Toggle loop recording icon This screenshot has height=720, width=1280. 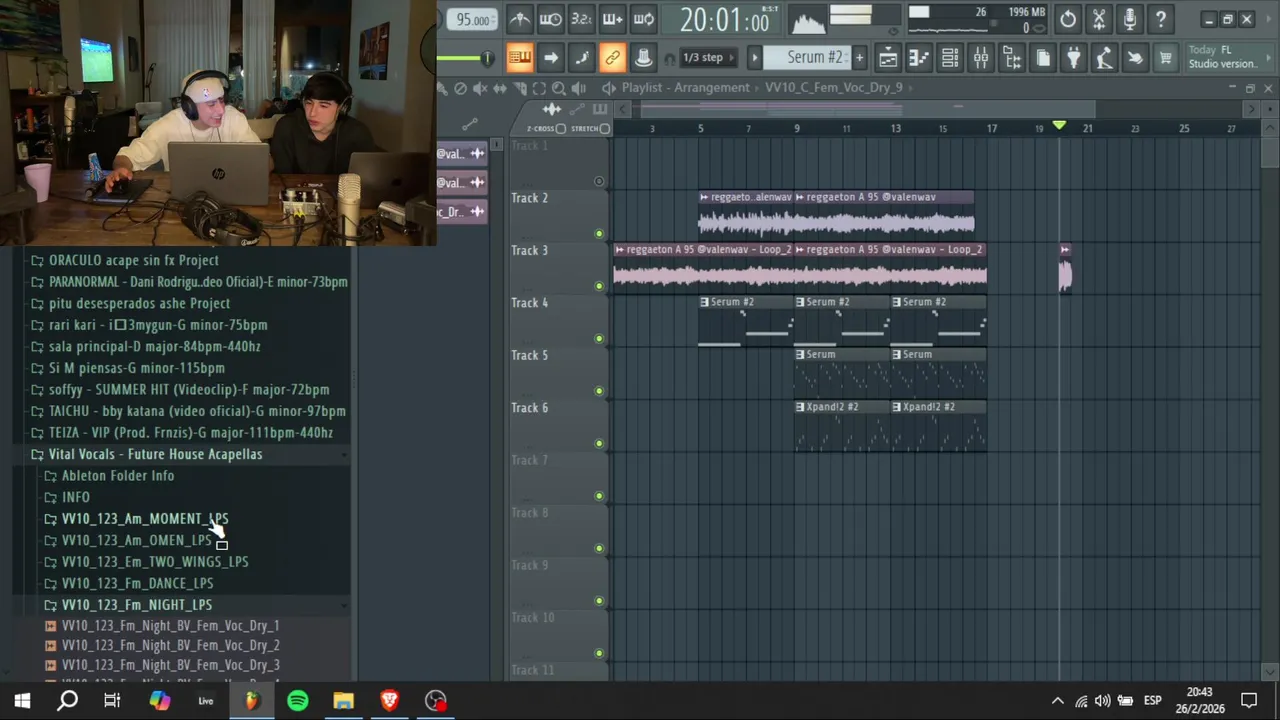tap(644, 19)
